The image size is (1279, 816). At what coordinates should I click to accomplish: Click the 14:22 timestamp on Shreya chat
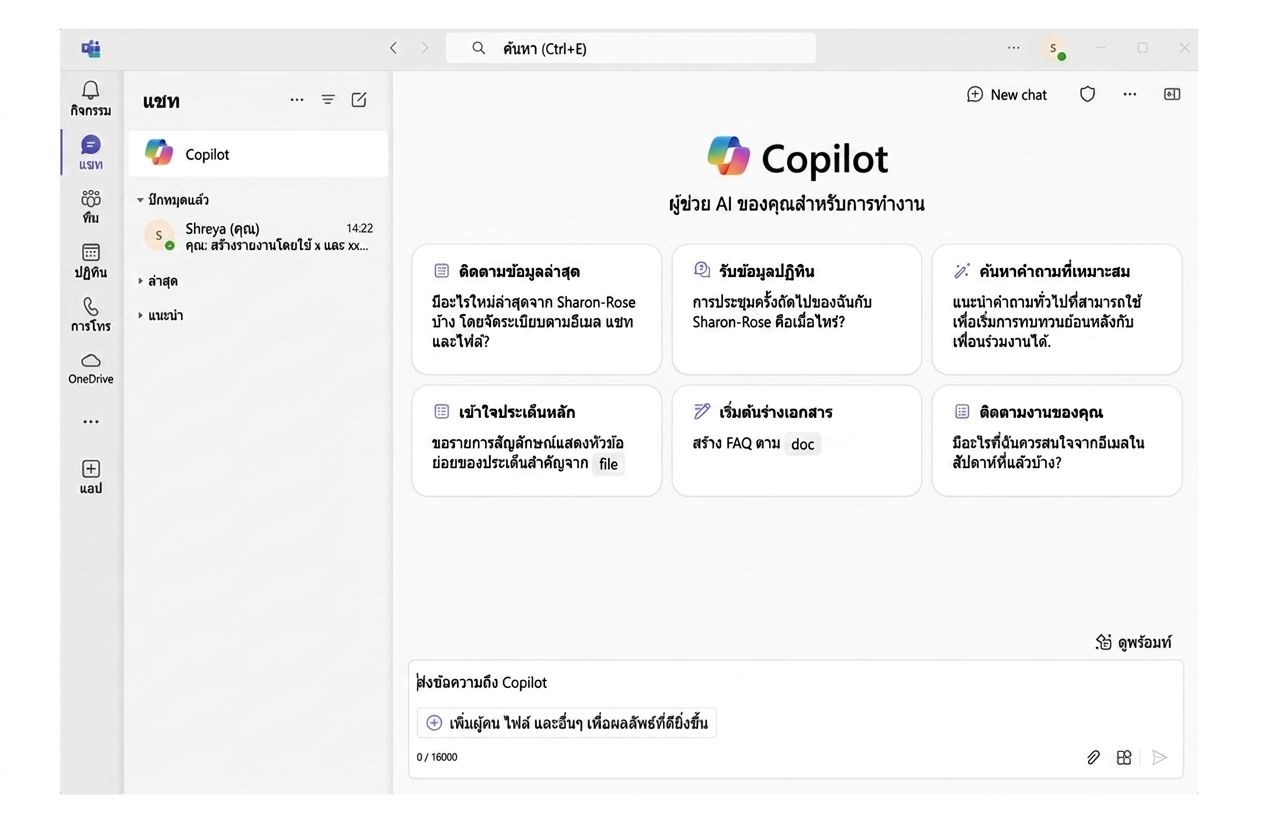coord(359,228)
